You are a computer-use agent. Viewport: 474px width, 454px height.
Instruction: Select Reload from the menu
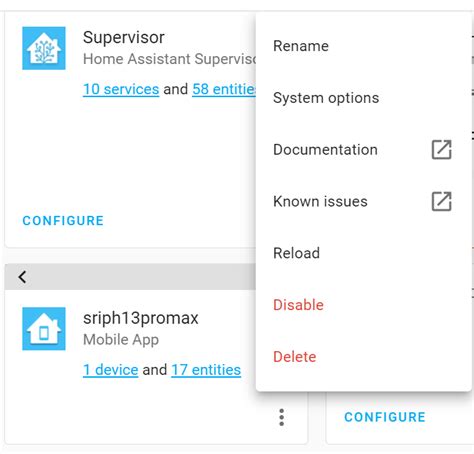[364, 253]
